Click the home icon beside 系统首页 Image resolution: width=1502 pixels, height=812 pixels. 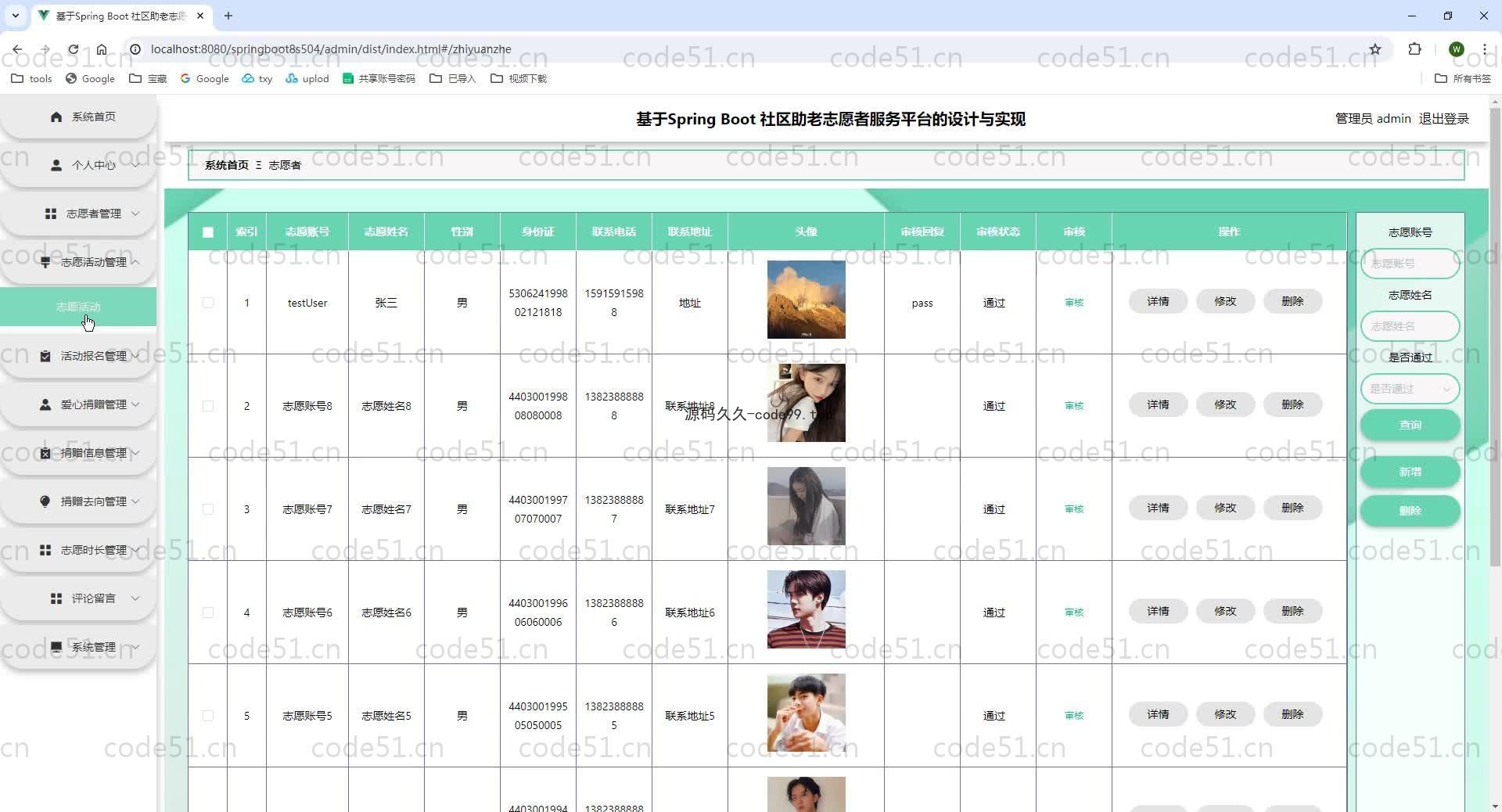click(56, 117)
